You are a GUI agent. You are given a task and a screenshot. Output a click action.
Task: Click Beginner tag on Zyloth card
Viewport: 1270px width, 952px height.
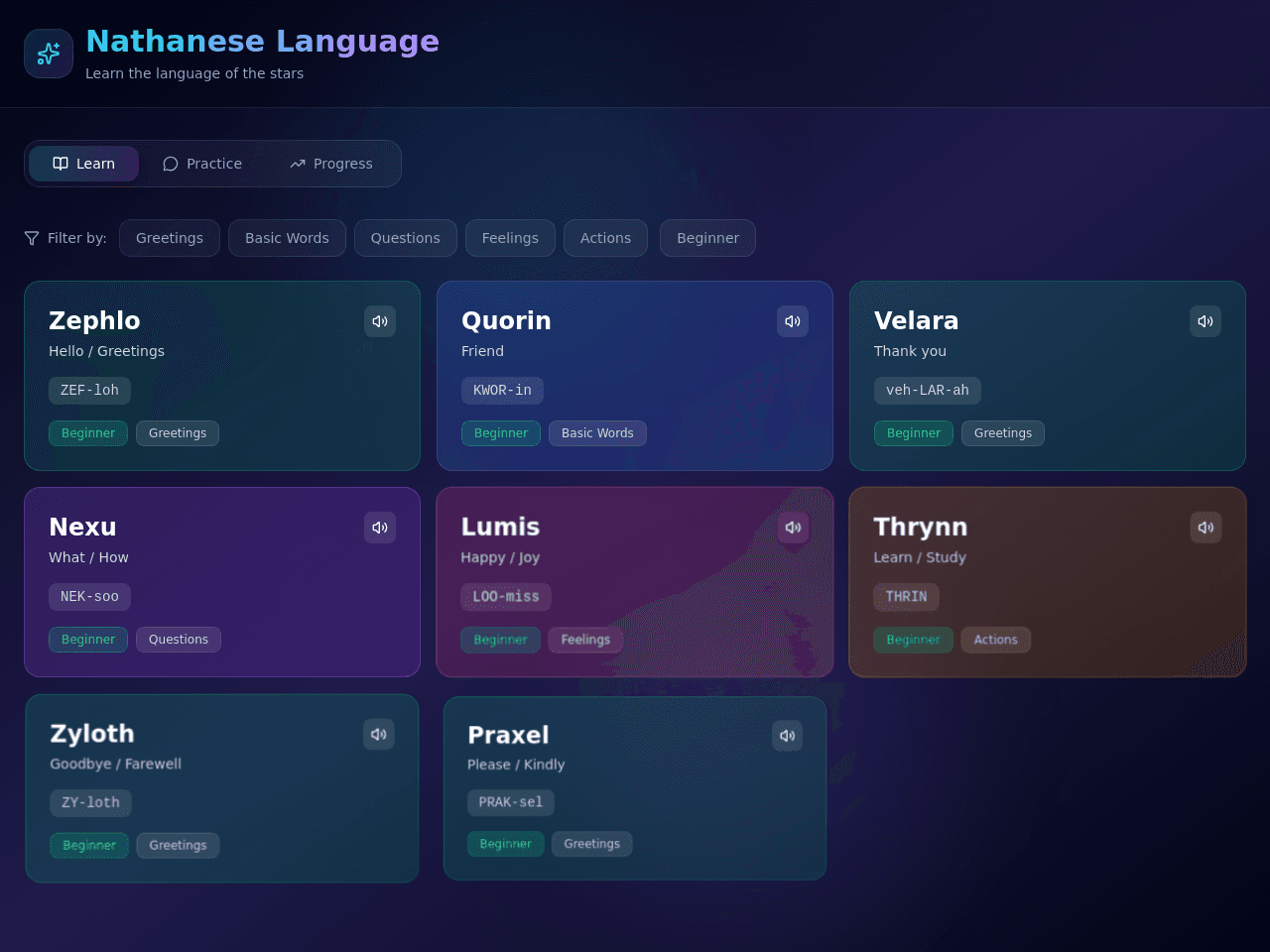(x=89, y=846)
